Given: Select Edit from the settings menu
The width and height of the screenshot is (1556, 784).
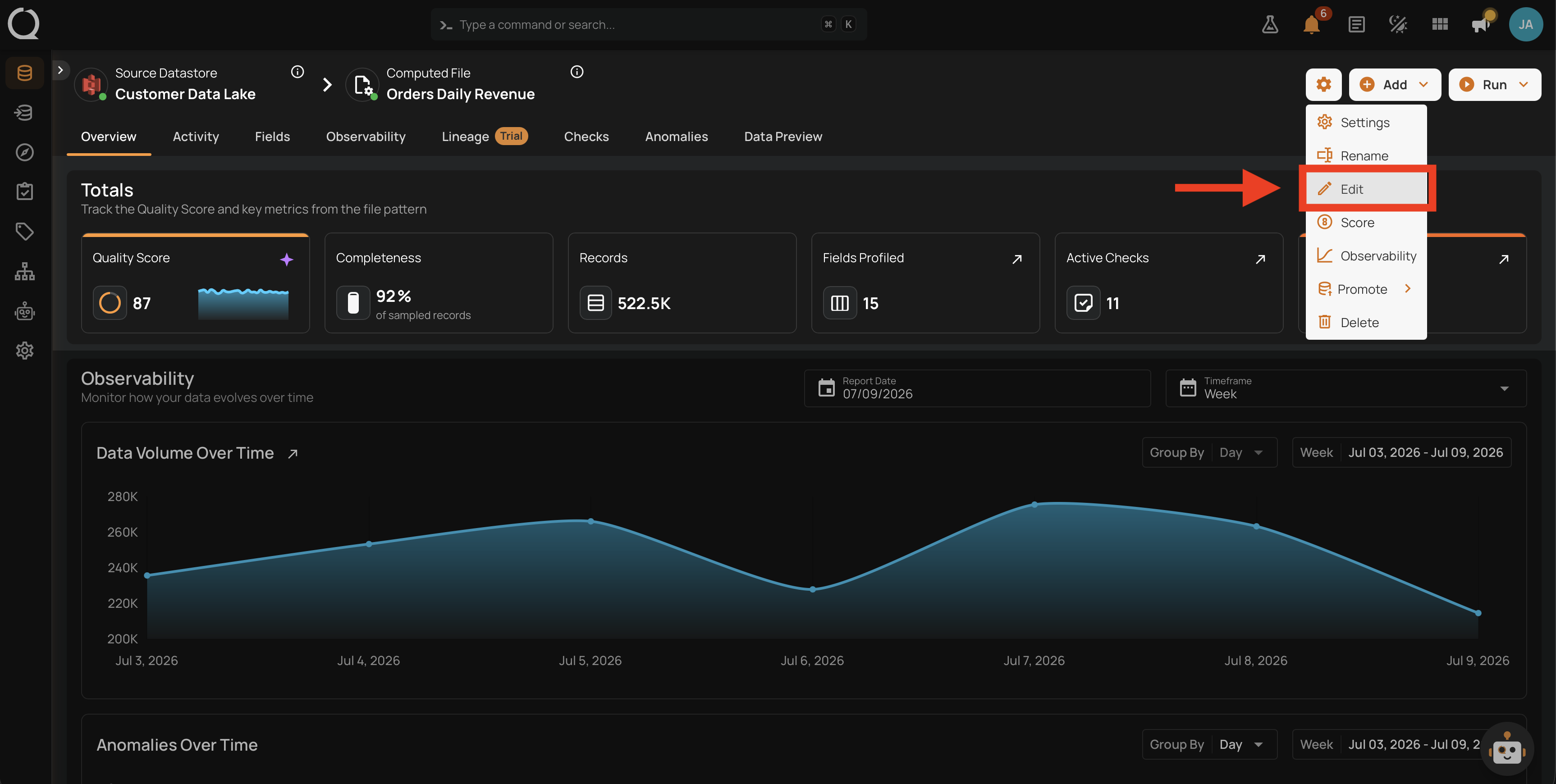Looking at the screenshot, I should click(1365, 189).
